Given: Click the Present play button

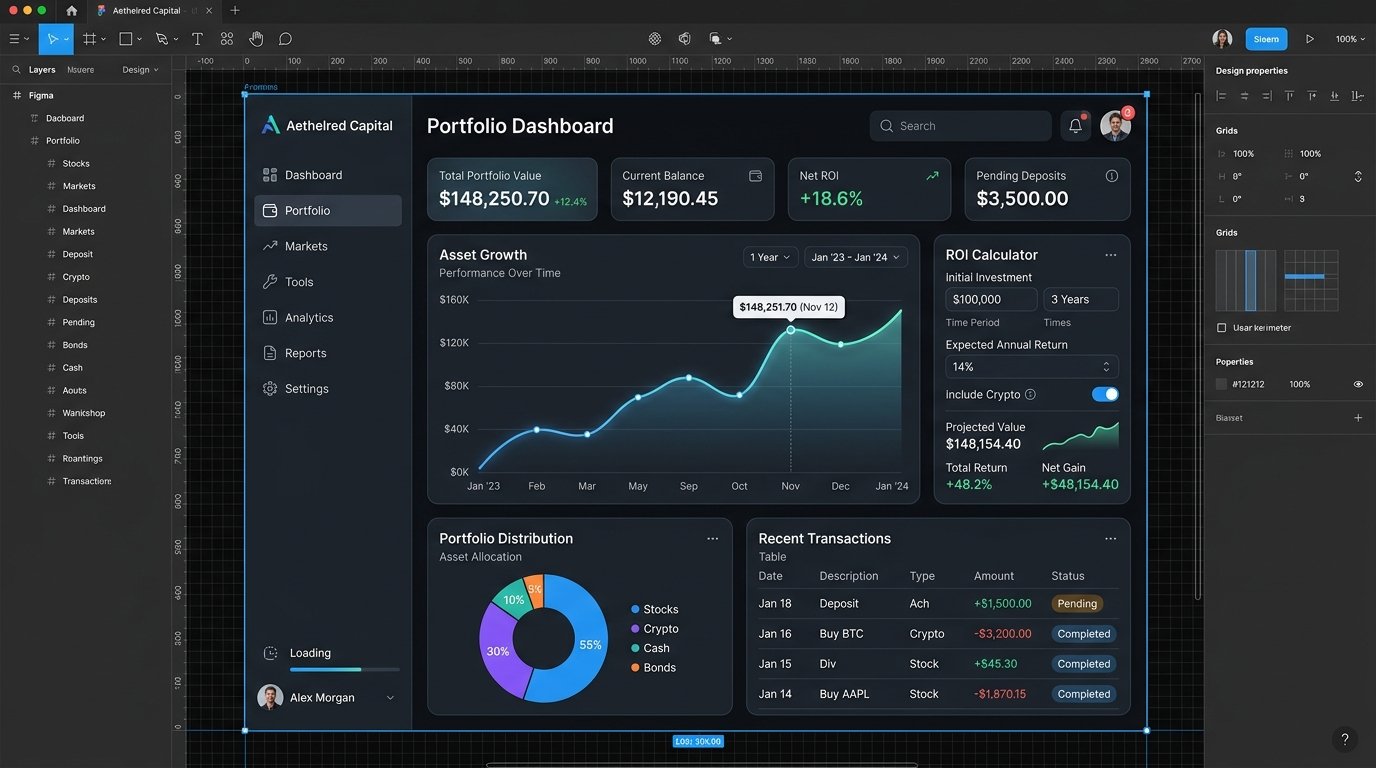Looking at the screenshot, I should 1310,39.
